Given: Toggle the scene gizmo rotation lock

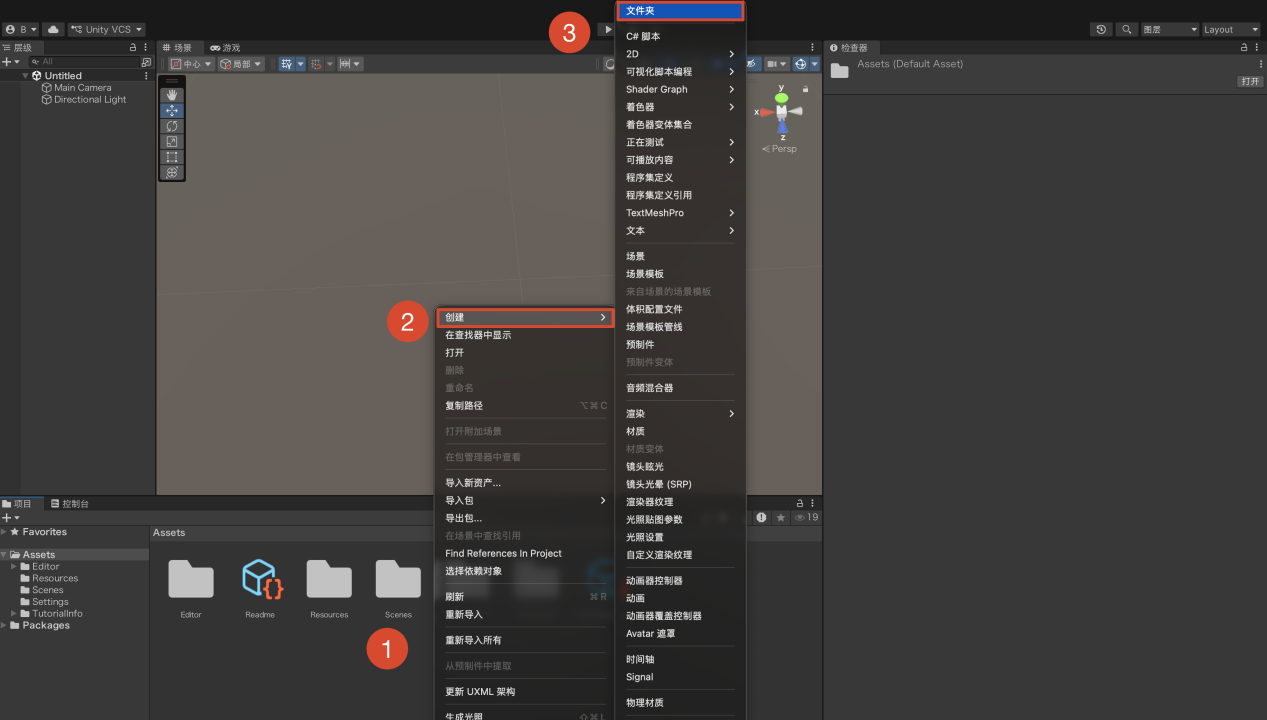Looking at the screenshot, I should [805, 89].
